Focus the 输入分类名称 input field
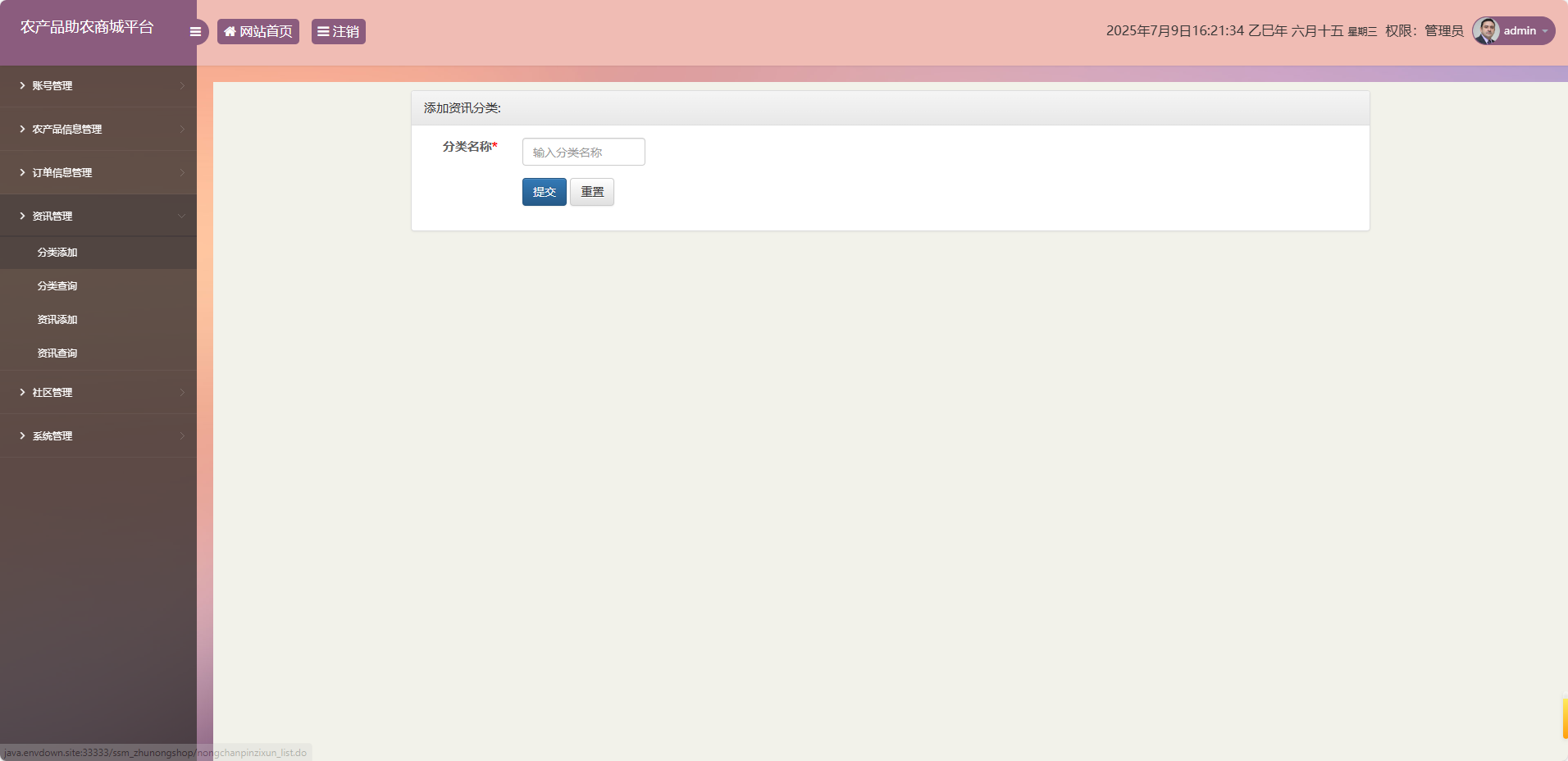 (584, 152)
